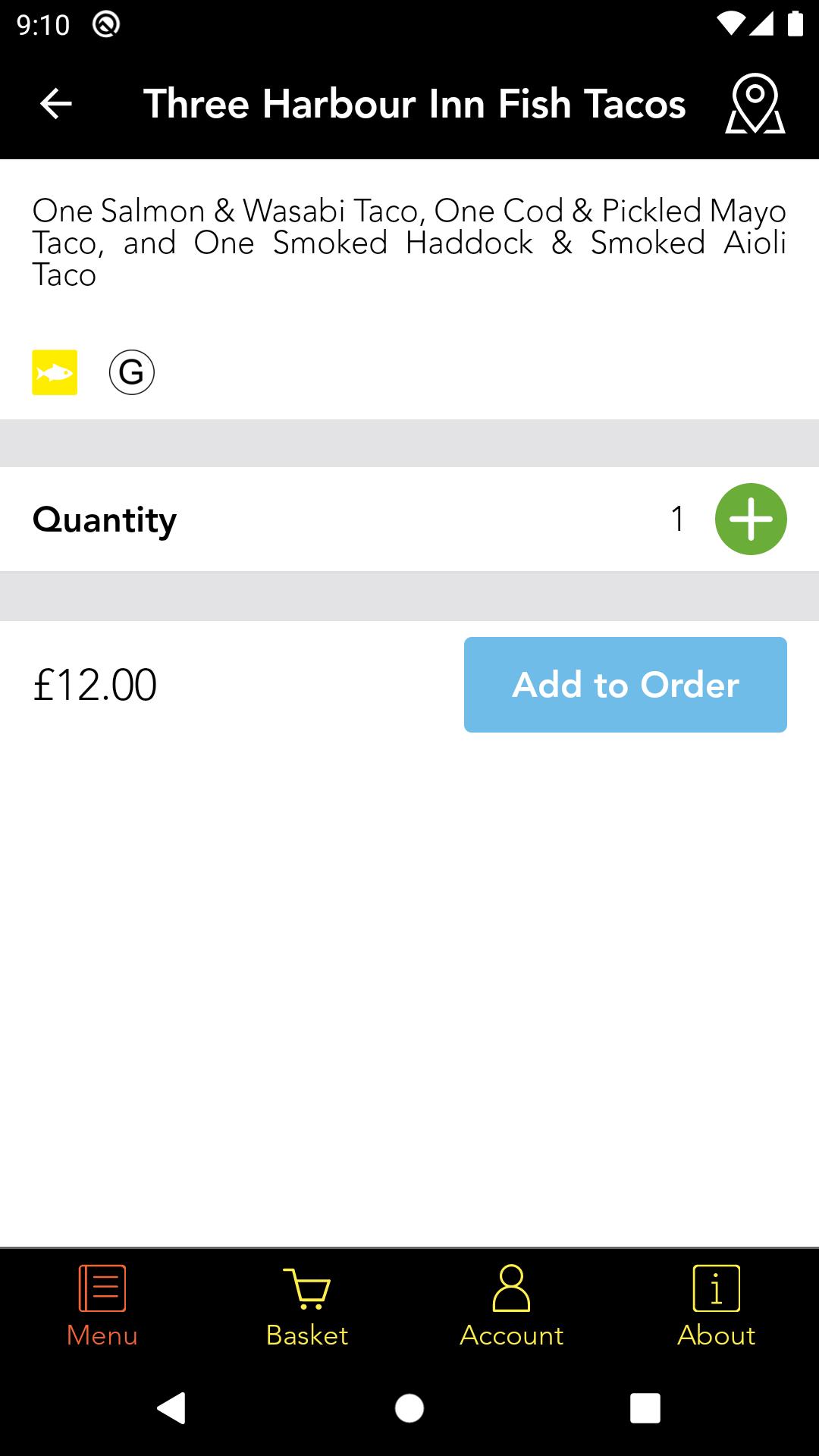Open the About info icon

tap(717, 1288)
